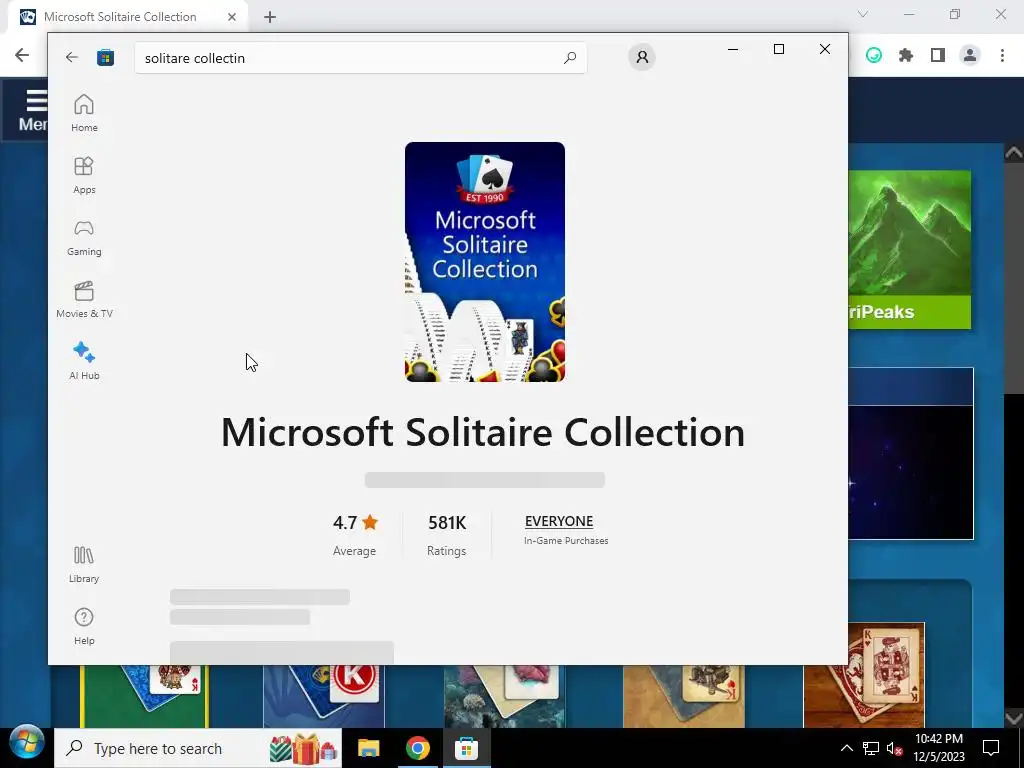Click the Microsoft Store logo icon
Image resolution: width=1024 pixels, height=768 pixels.
coord(105,57)
